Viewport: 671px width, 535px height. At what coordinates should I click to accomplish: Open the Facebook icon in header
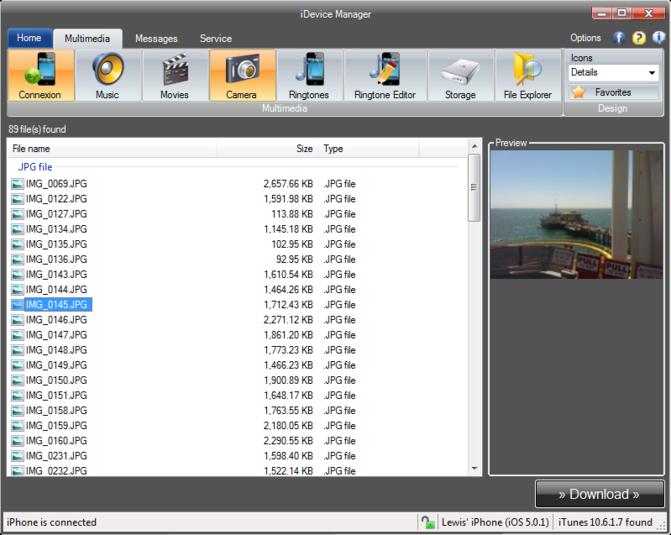coord(618,38)
